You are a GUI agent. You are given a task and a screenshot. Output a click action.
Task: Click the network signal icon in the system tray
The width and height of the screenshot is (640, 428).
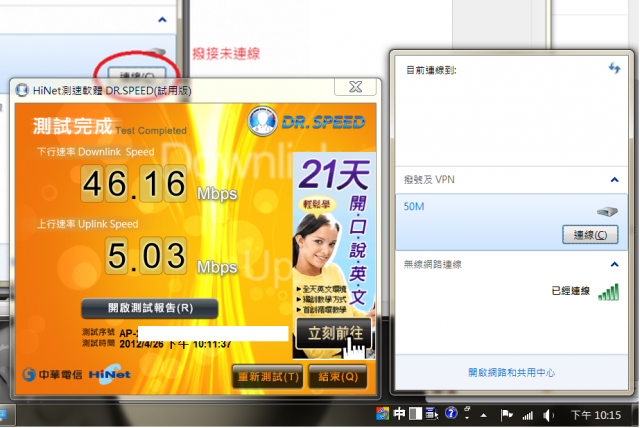[528, 416]
